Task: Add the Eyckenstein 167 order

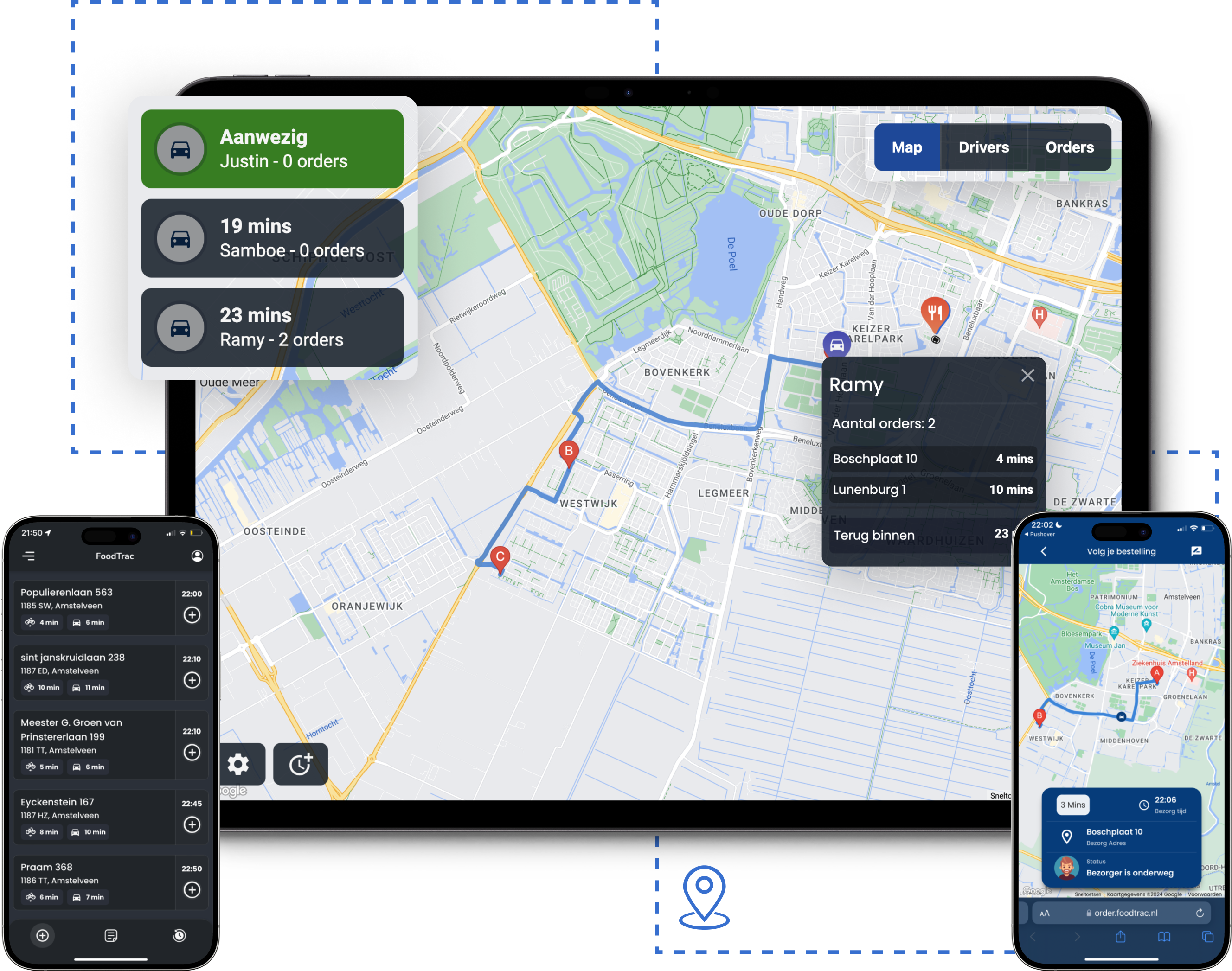Action: pos(192,825)
